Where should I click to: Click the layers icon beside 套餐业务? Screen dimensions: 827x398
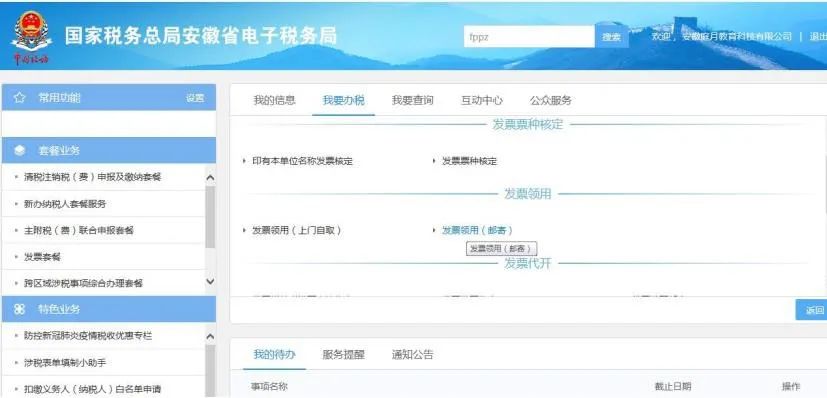coord(20,151)
